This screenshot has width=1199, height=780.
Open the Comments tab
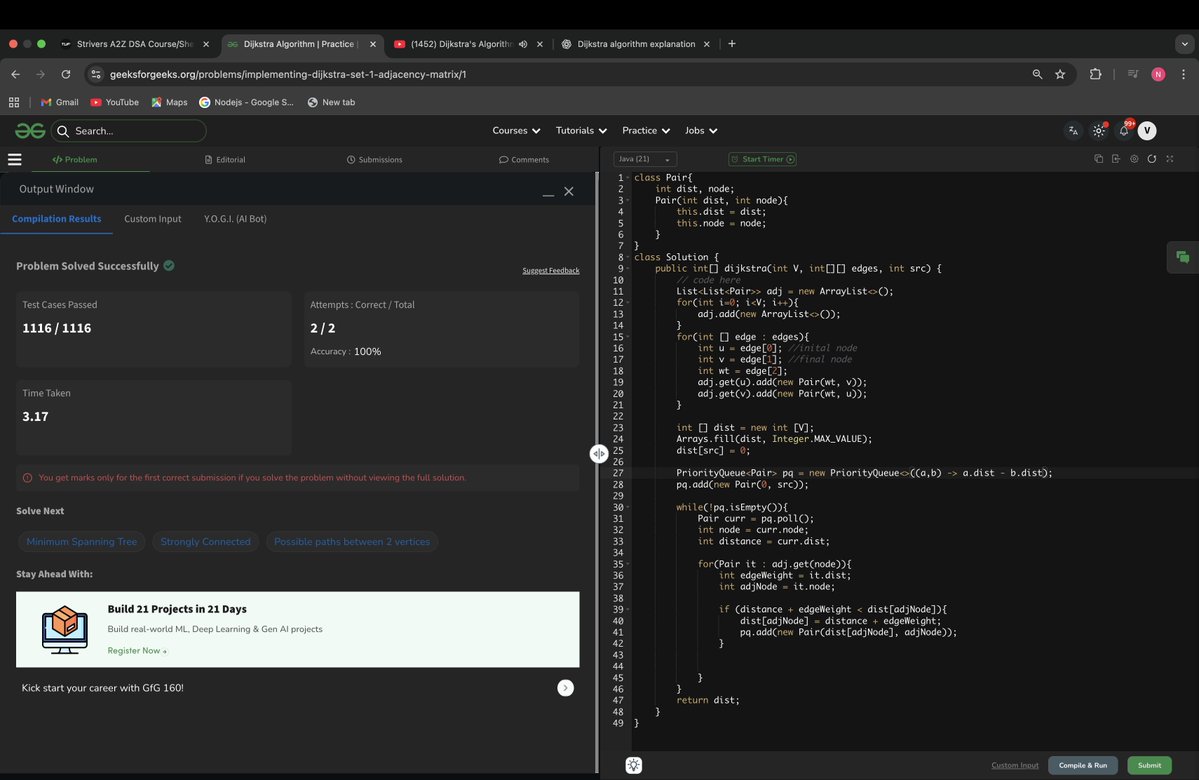tap(524, 160)
